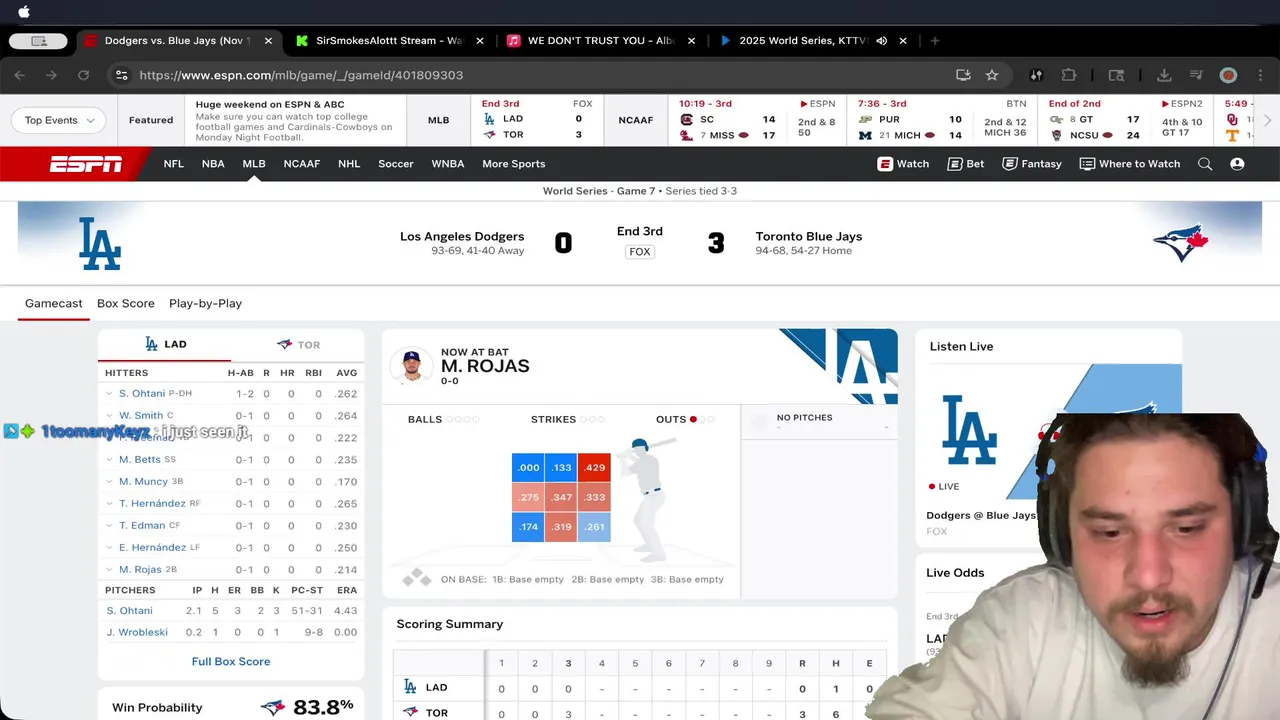Click the Blue Jays logo in game header

[1181, 242]
